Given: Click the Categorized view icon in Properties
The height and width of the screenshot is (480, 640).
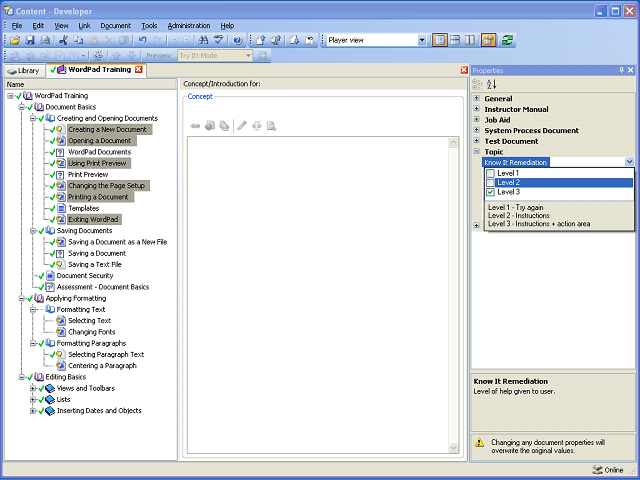Looking at the screenshot, I should coord(477,84).
